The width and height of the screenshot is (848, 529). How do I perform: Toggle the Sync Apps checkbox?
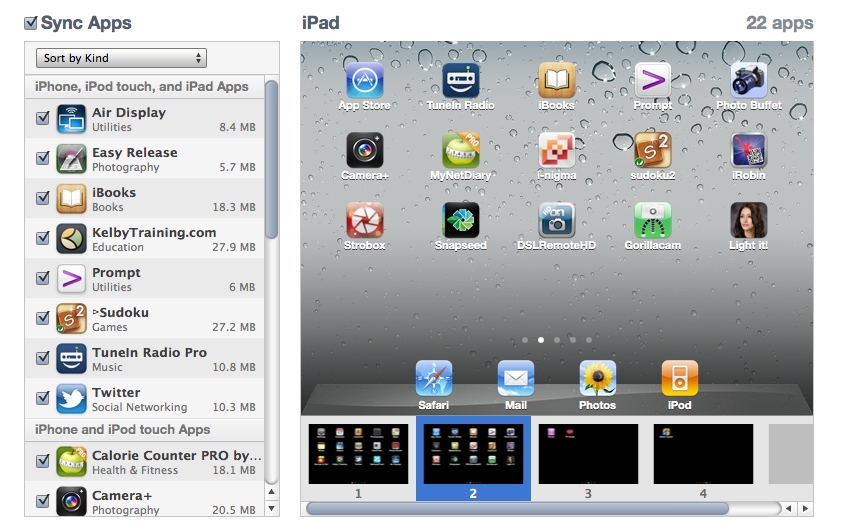pyautogui.click(x=31, y=23)
